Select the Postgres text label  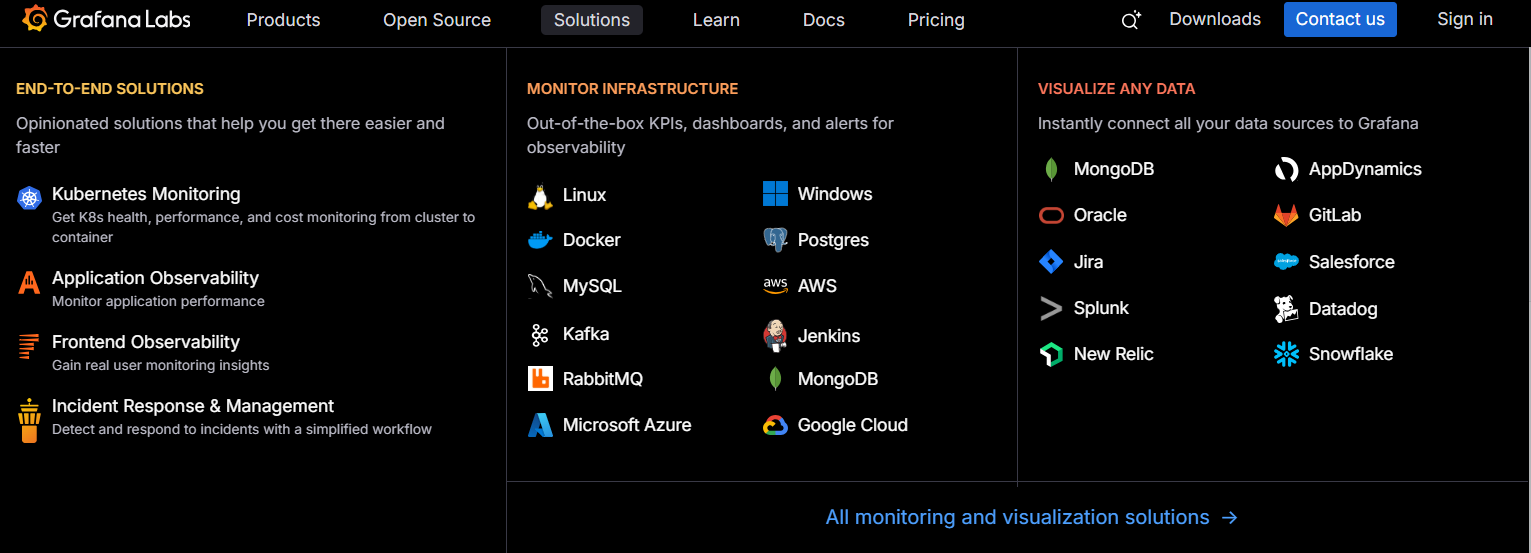coord(833,240)
